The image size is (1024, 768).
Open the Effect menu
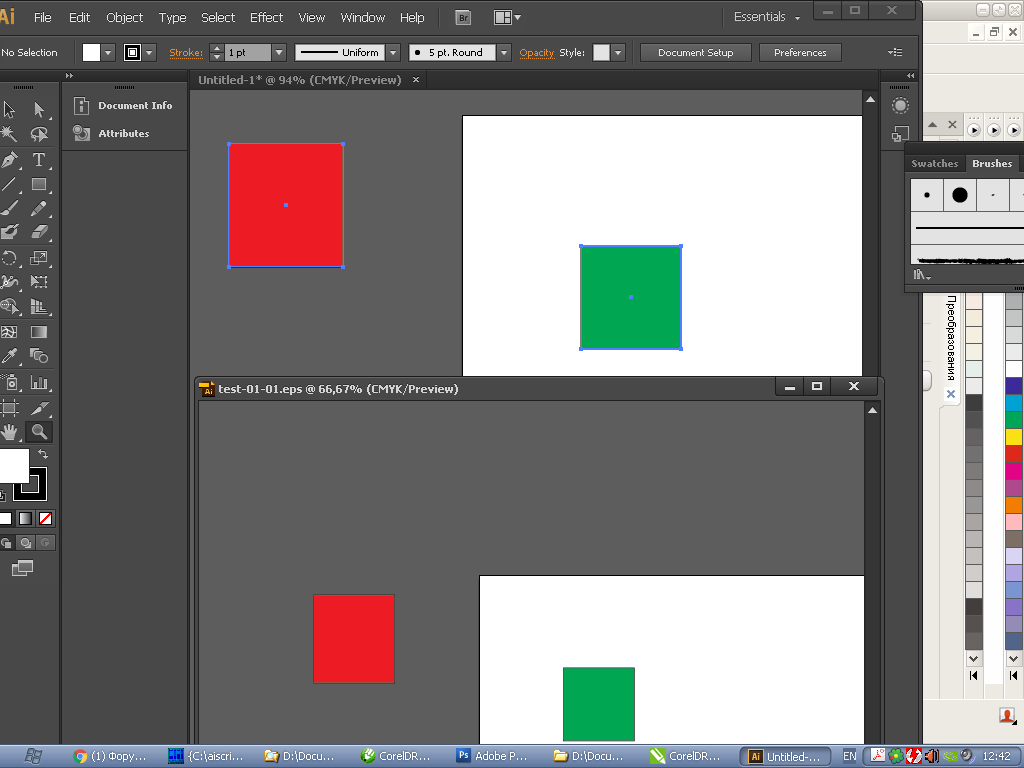pos(266,17)
